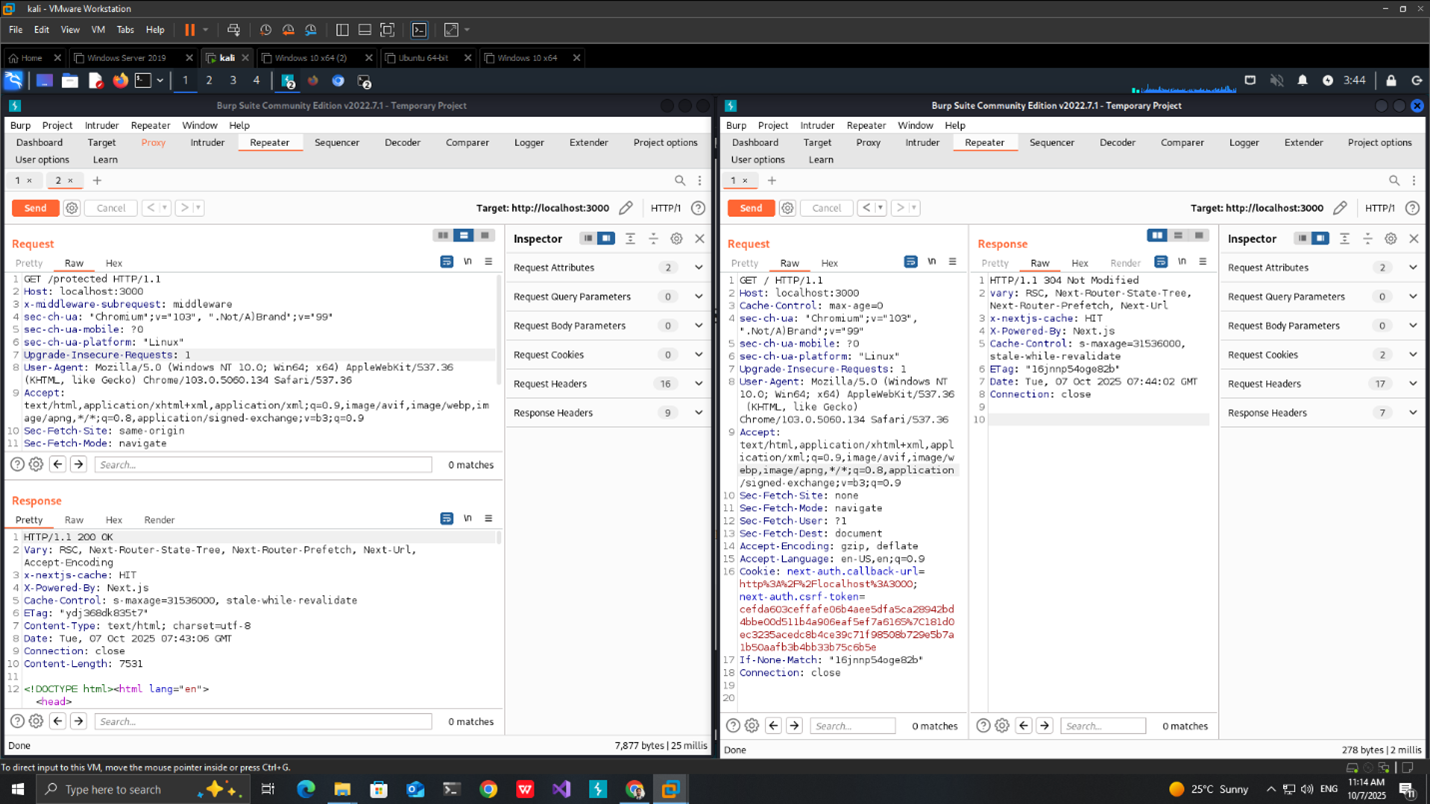Open the three-dot tab options in left Burp window

[700, 181]
